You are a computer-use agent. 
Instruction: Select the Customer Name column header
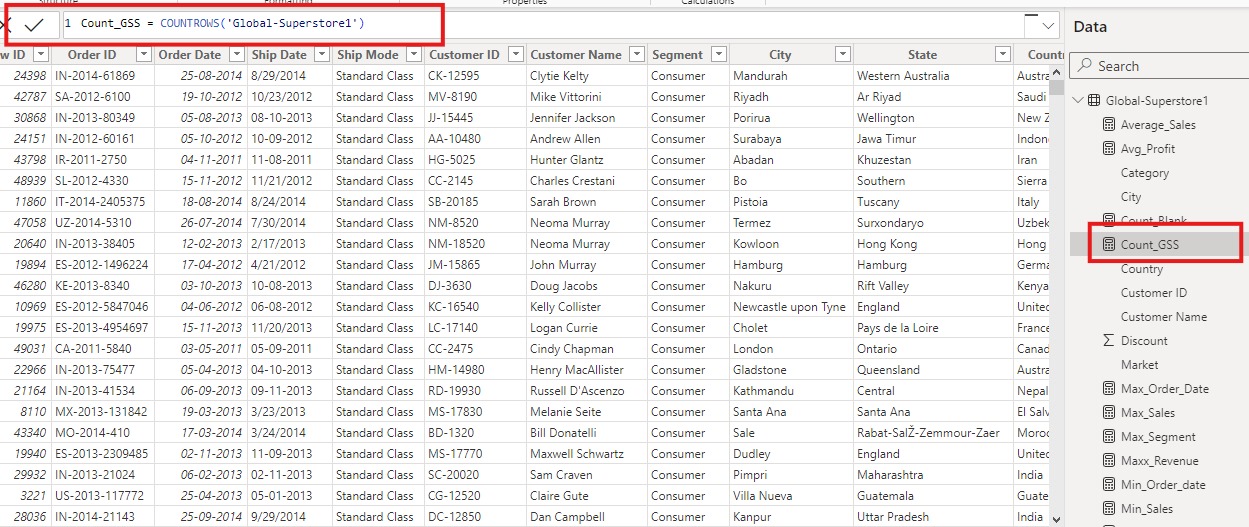tap(576, 55)
